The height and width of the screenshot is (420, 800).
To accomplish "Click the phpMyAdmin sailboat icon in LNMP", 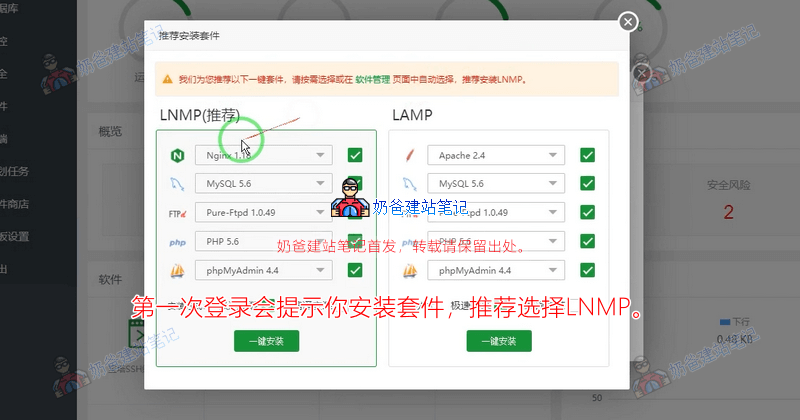I will (177, 271).
